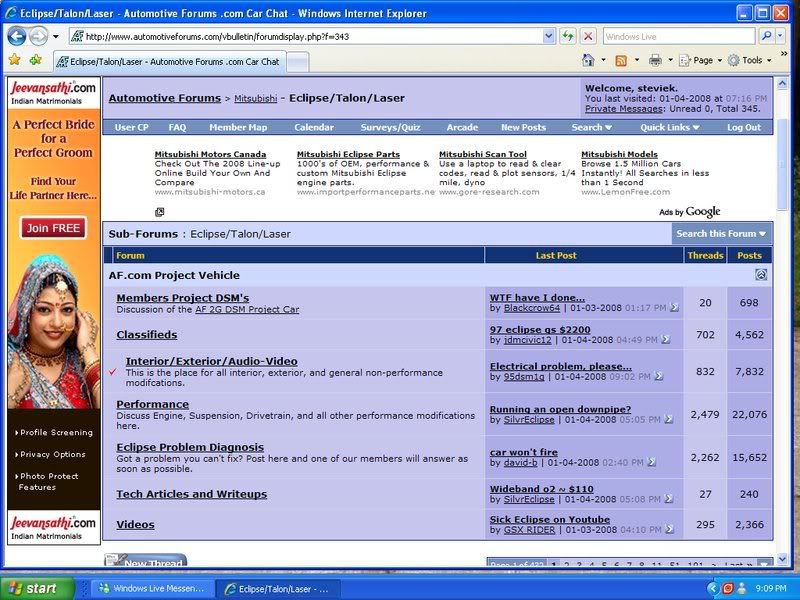Open the IE Tools dropdown menu
Screen dimensions: 800x600
(750, 60)
